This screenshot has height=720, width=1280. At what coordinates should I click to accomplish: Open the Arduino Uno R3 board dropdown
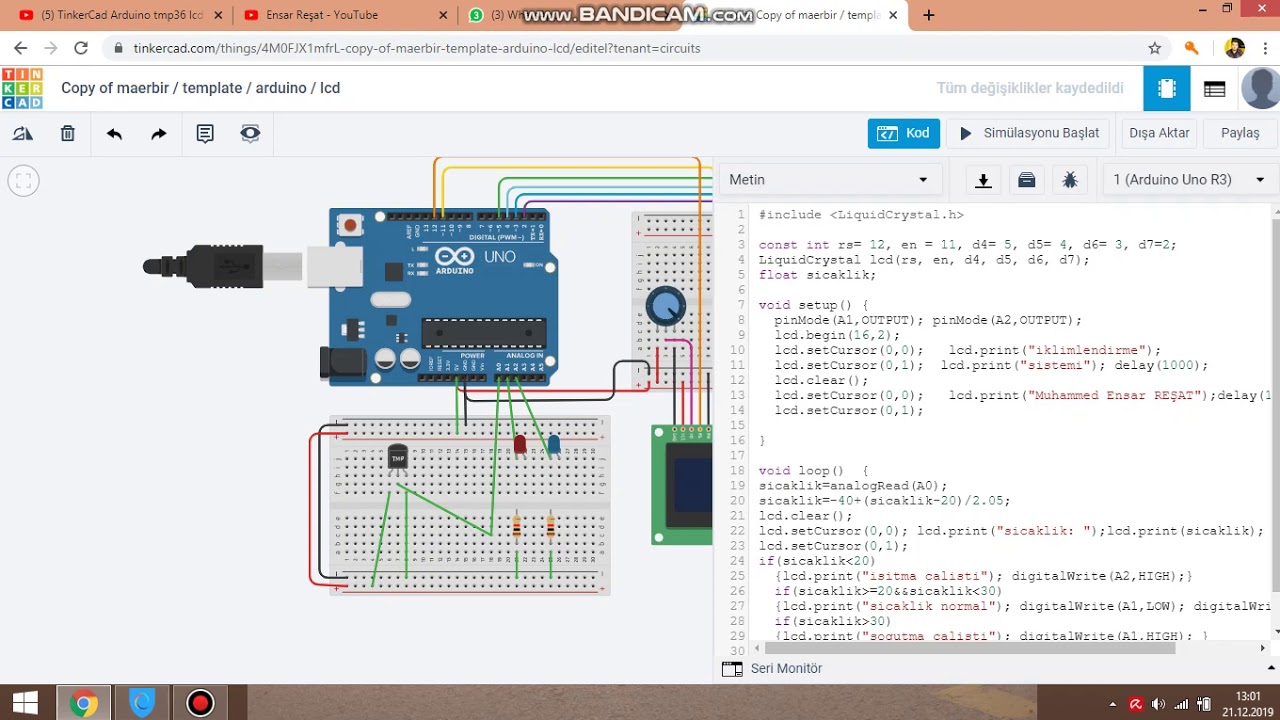click(x=1189, y=180)
